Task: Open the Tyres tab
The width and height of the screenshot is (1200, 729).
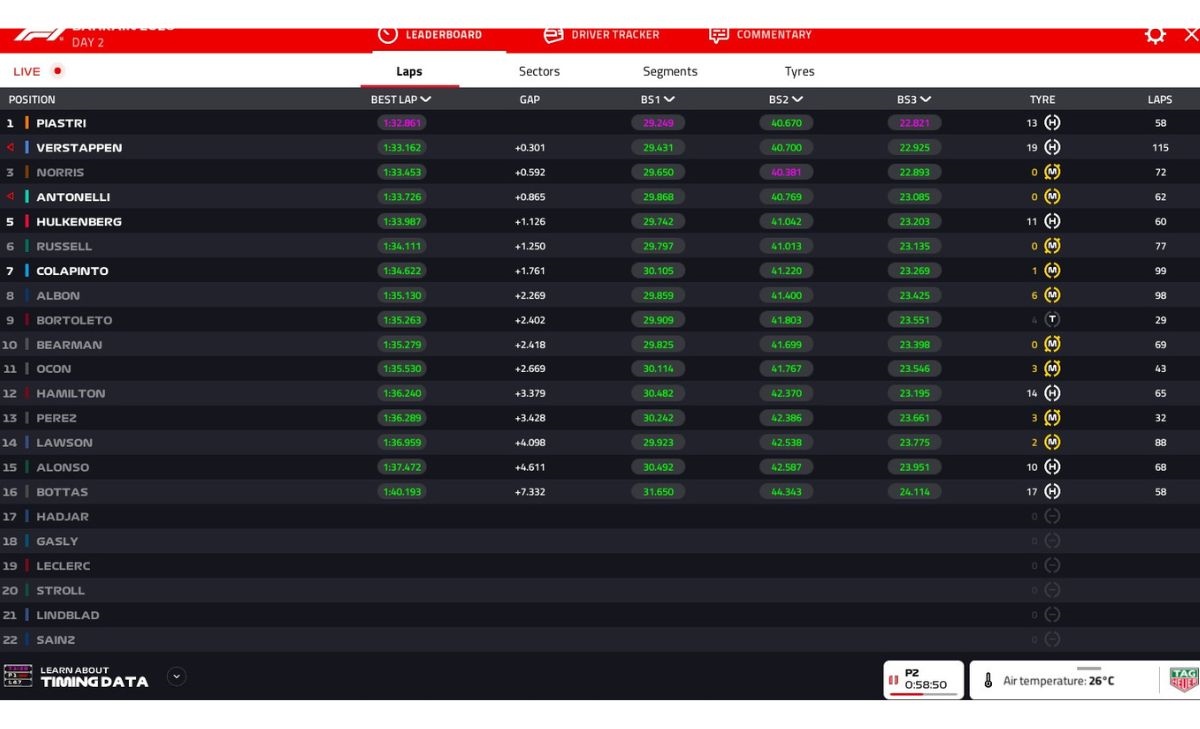Action: (x=800, y=71)
